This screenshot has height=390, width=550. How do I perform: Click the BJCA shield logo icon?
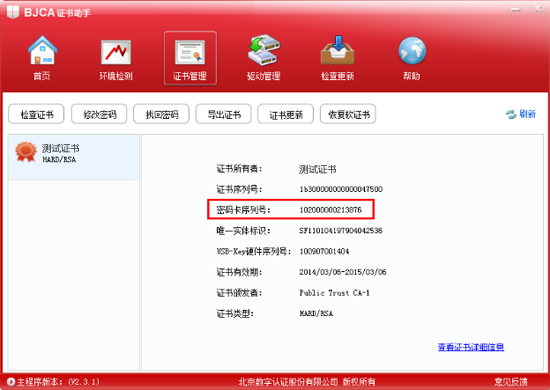13,12
